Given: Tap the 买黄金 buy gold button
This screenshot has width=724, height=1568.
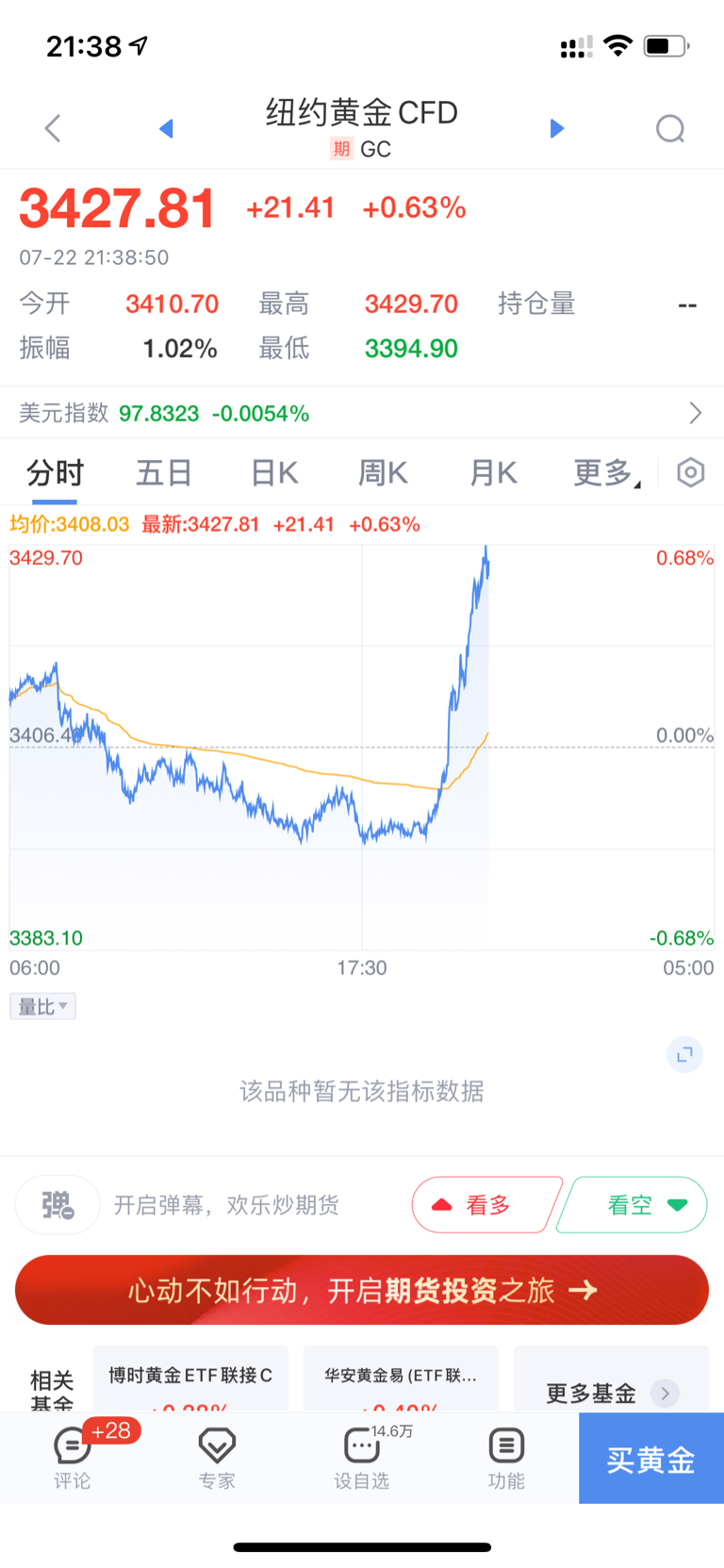Looking at the screenshot, I should click(651, 1458).
